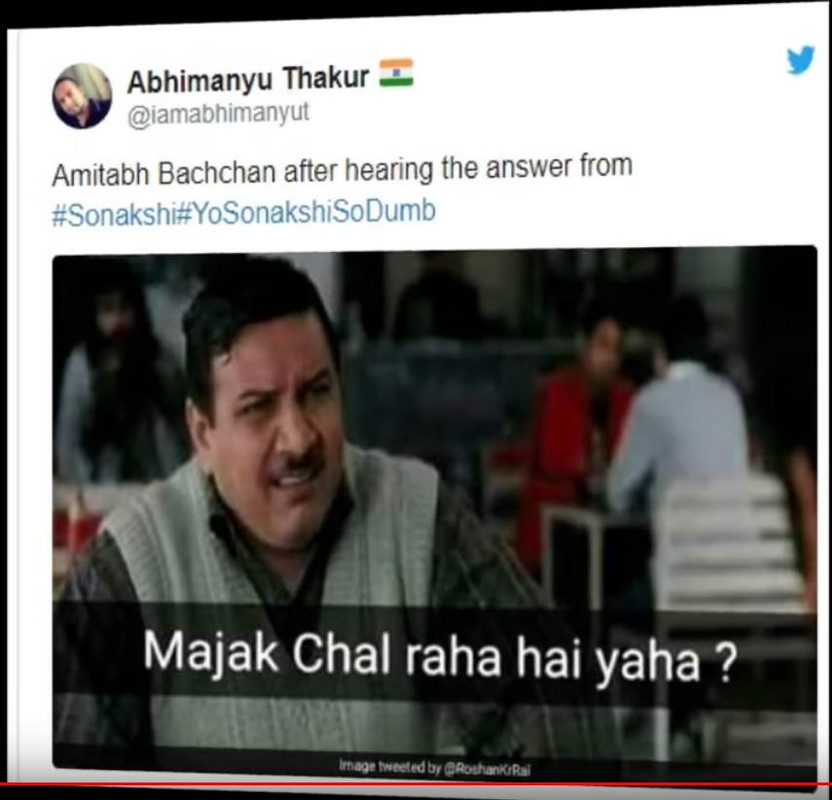Click the blue Twitter bird logo
The height and width of the screenshot is (800, 832).
pos(801,59)
